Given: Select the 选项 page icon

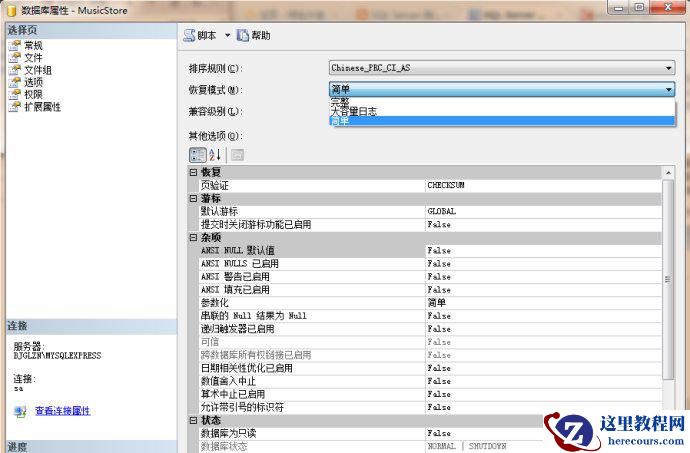Looking at the screenshot, I should [15, 82].
